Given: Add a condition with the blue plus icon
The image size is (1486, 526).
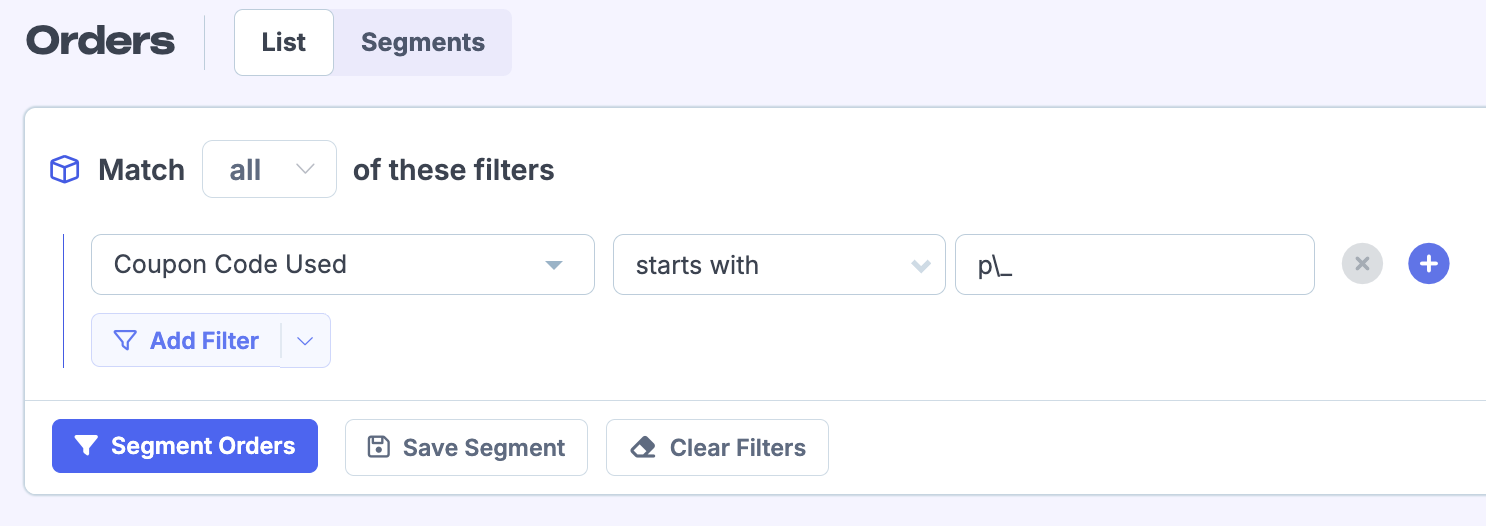Looking at the screenshot, I should [1428, 265].
